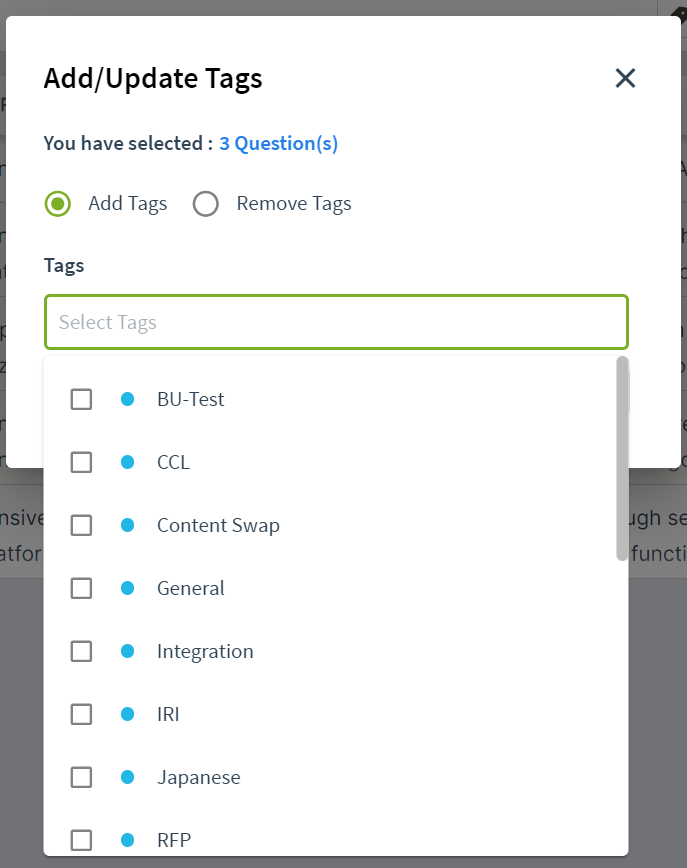Click the tag dropdown list scrollbar
This screenshot has height=868, width=687.
pyautogui.click(x=622, y=458)
